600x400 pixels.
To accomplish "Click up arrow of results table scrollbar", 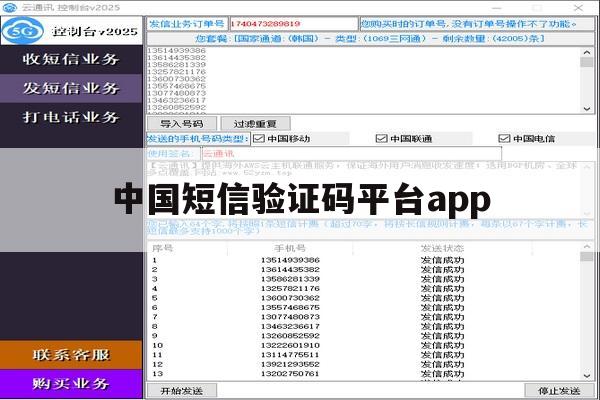I will [587, 247].
